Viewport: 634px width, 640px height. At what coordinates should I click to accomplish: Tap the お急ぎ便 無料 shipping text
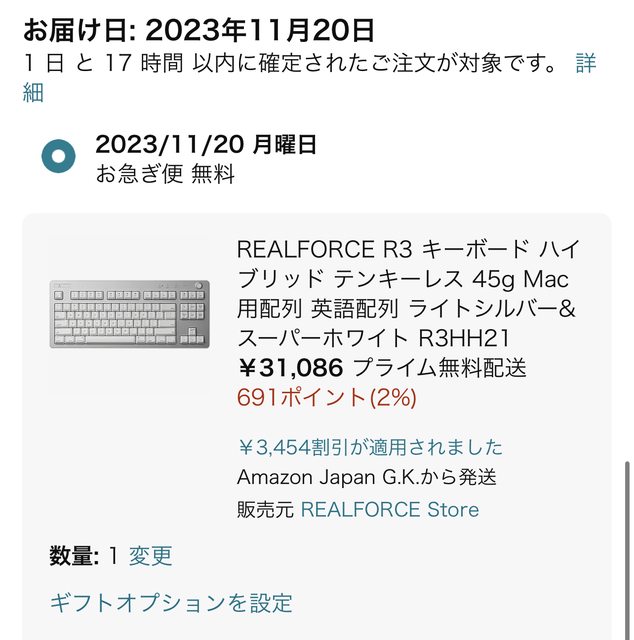(165, 174)
